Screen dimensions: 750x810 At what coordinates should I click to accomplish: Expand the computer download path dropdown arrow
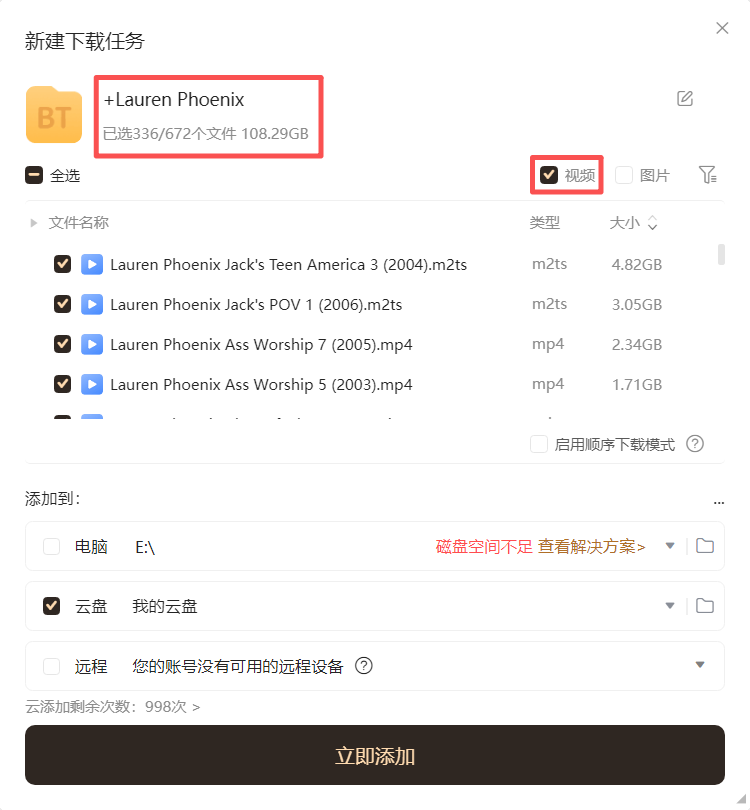point(670,546)
